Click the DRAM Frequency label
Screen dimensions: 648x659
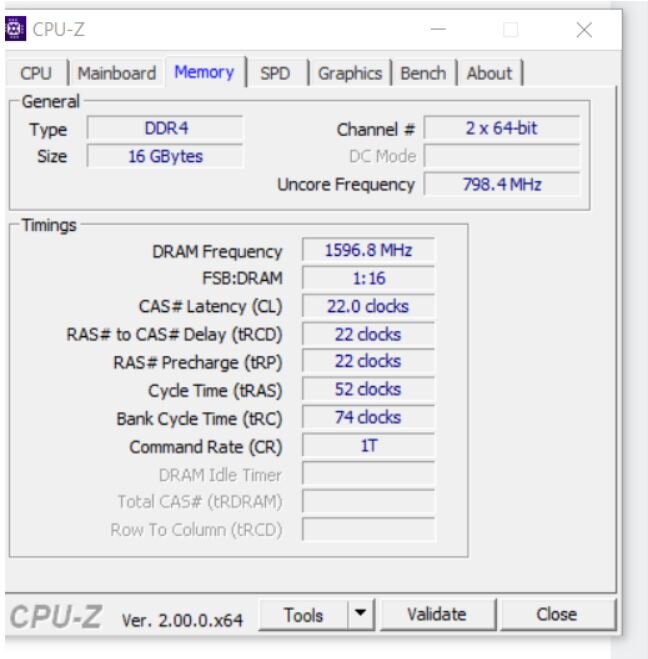click(x=217, y=252)
